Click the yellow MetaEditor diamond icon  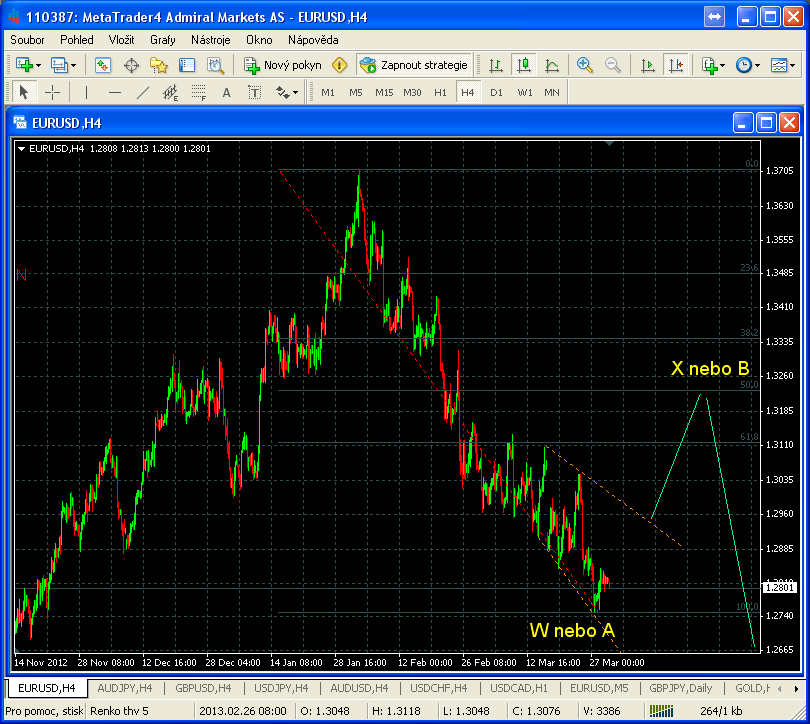[339, 65]
